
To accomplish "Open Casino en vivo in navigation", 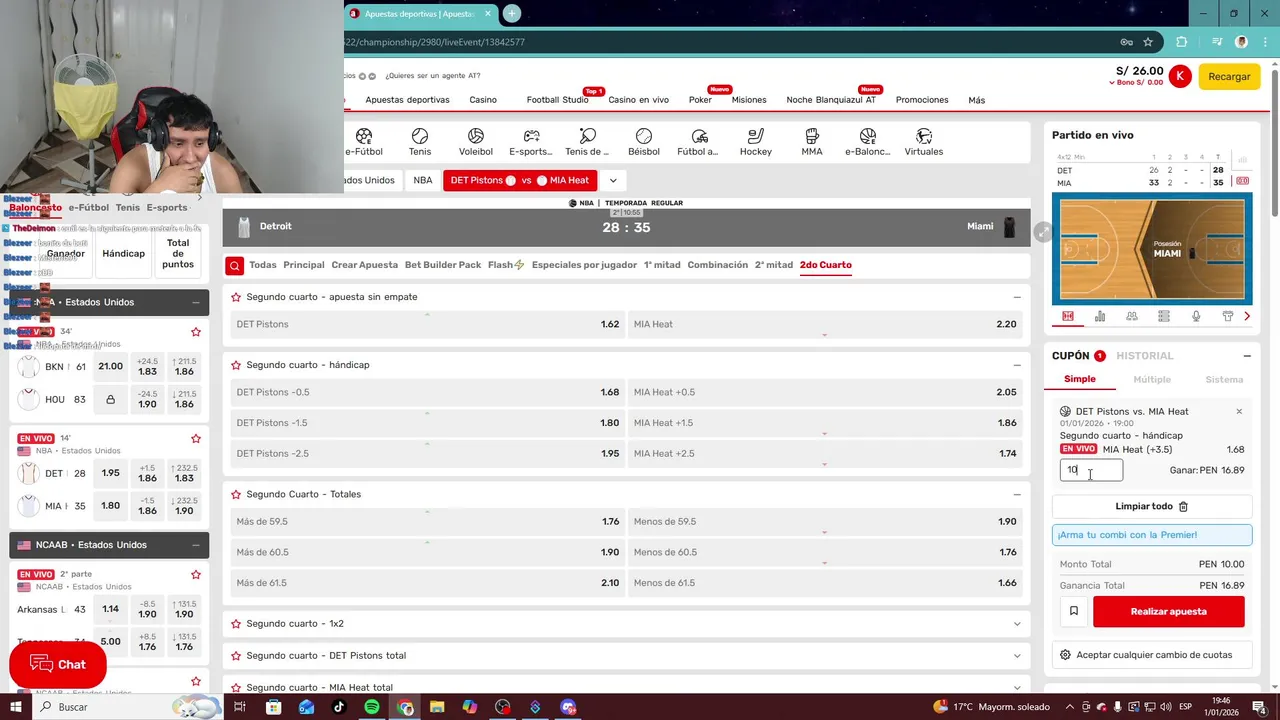I will (638, 100).
